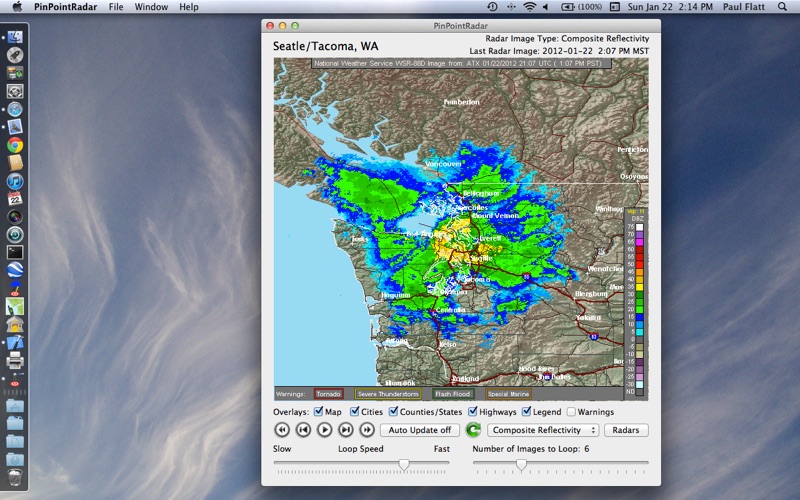Open the Wi-Fi status menu
800x500 pixels.
[530, 7]
